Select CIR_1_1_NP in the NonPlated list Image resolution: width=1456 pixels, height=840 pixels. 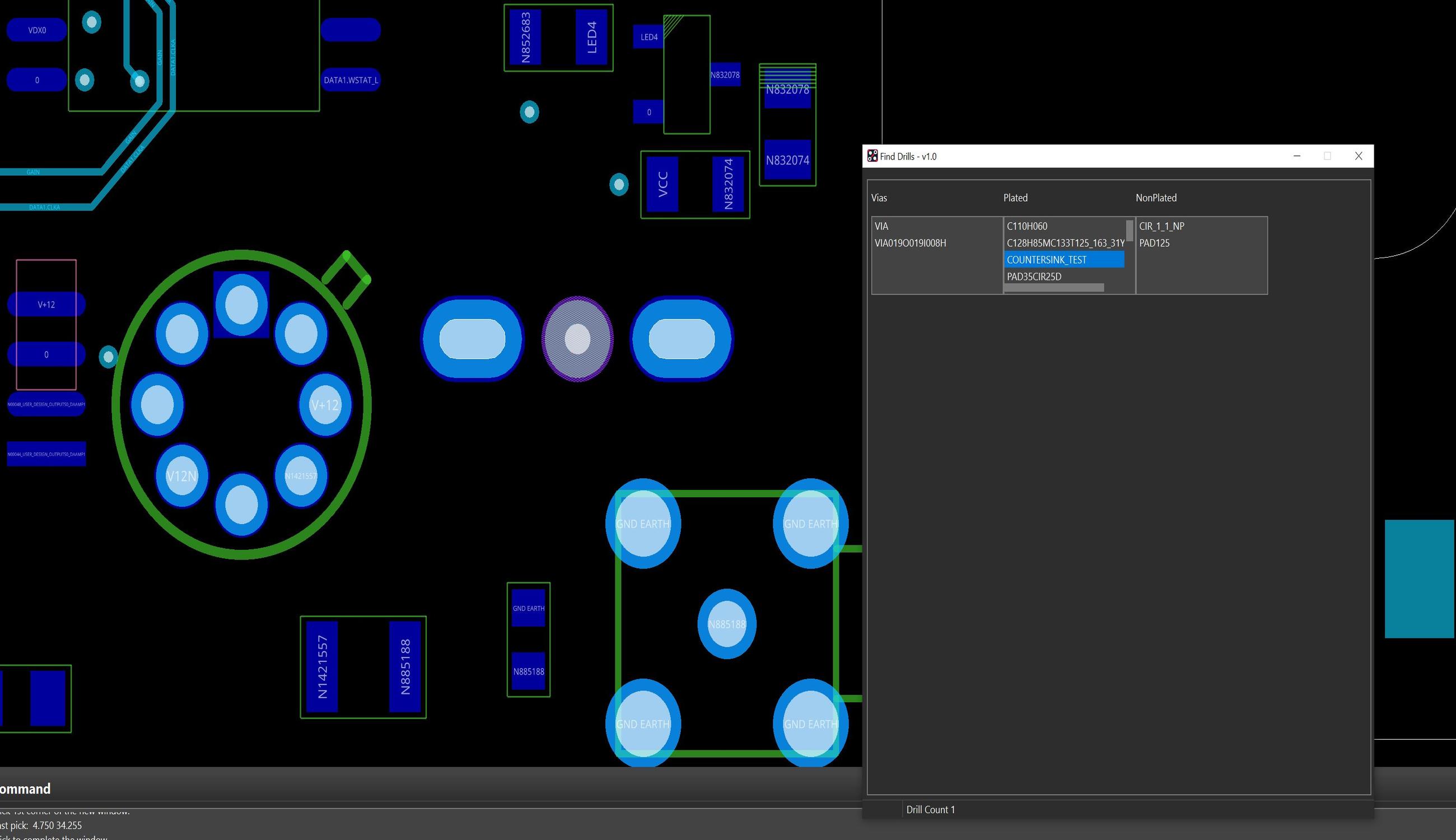[1201, 226]
